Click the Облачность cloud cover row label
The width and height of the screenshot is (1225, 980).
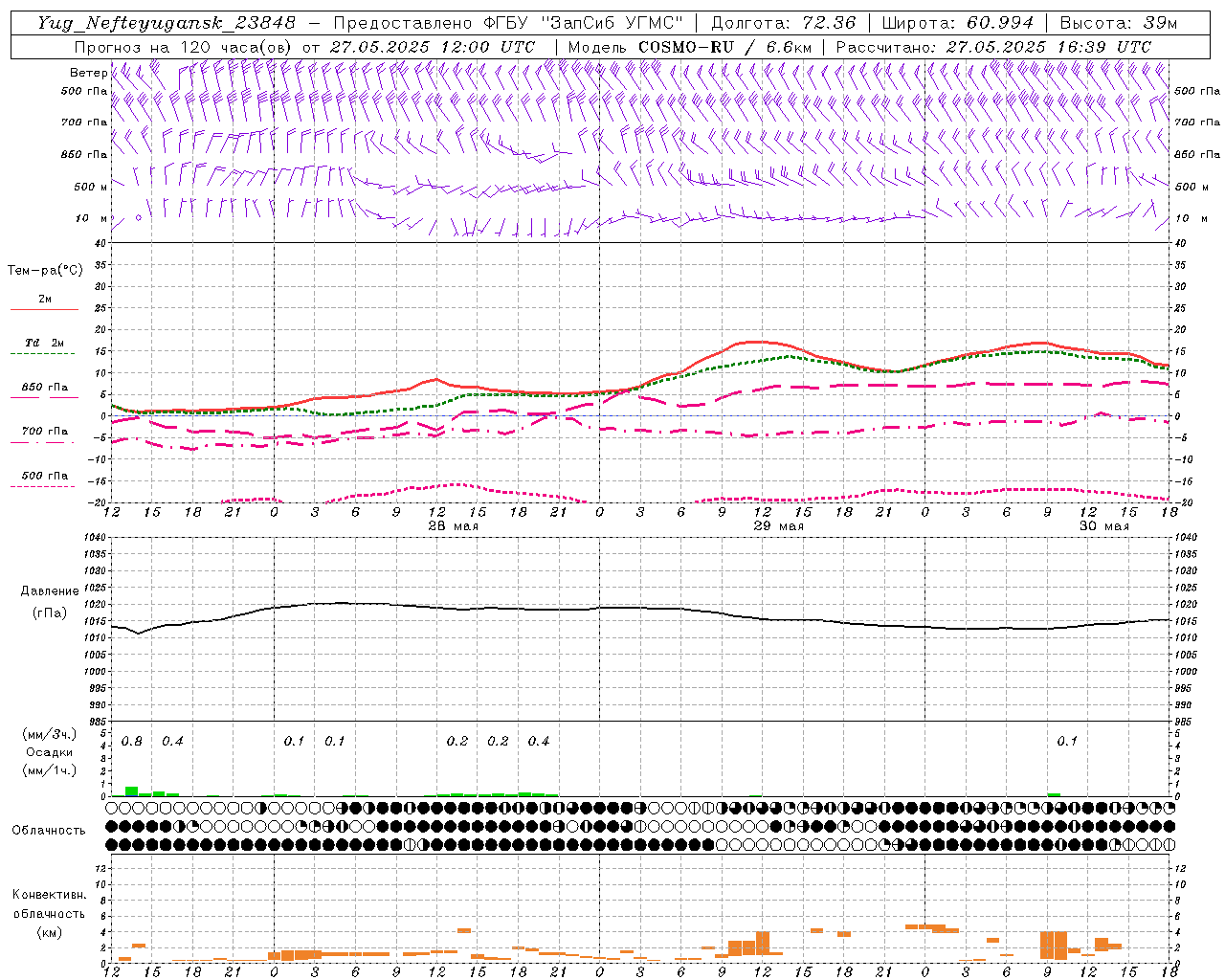(49, 831)
